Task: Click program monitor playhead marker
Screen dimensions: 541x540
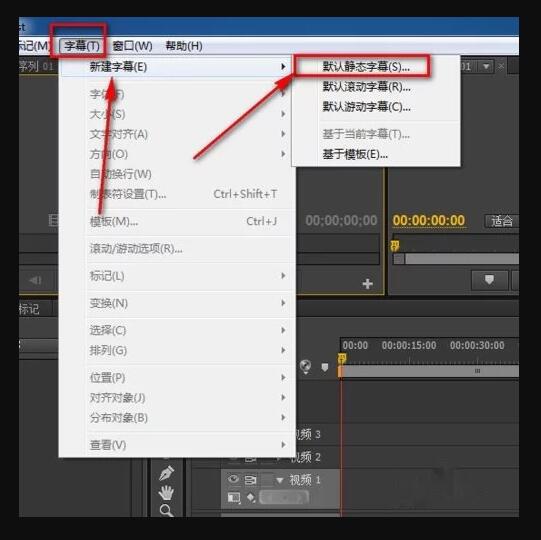Action: (395, 246)
